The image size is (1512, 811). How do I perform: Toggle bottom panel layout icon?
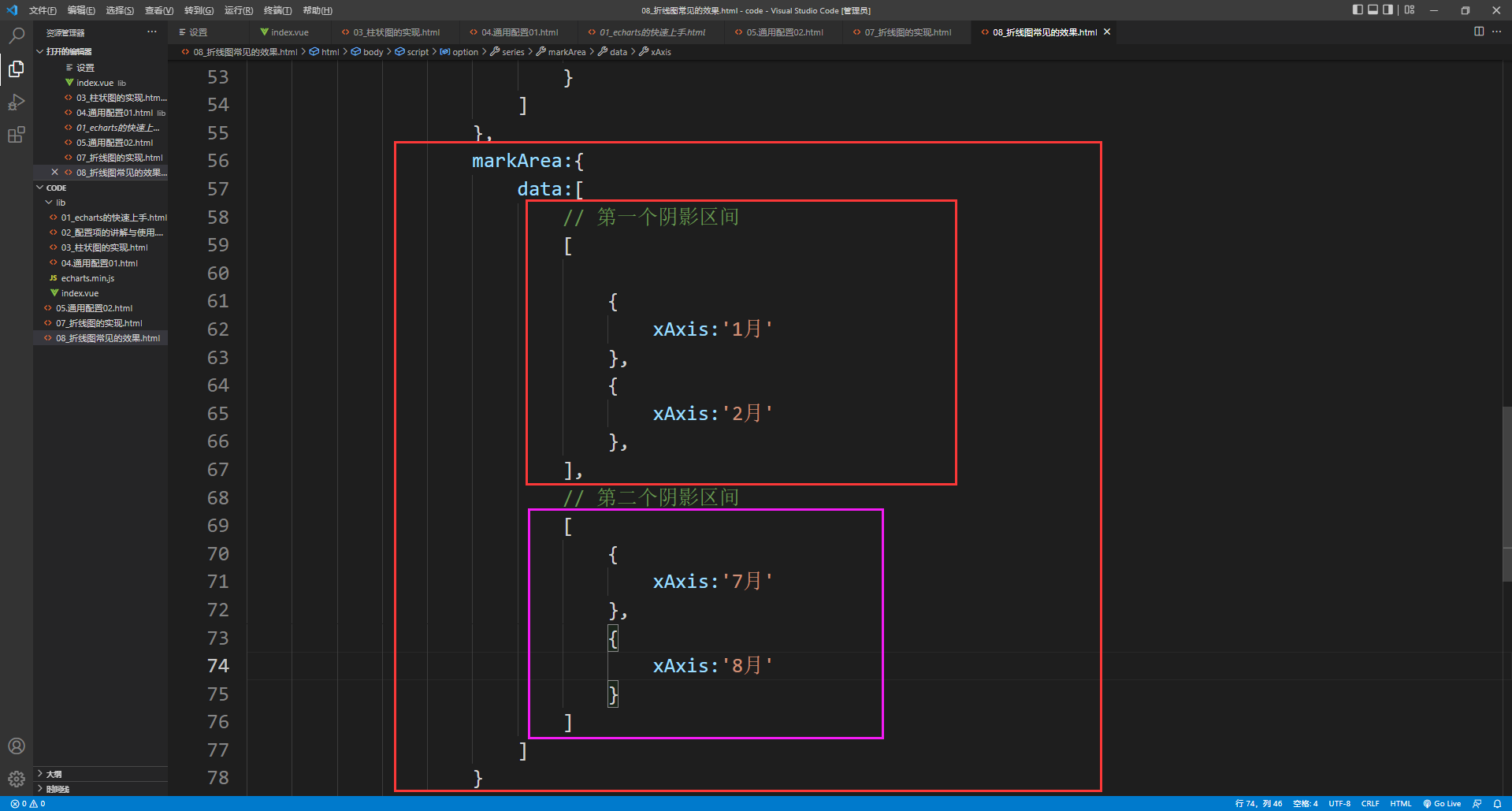click(1373, 10)
